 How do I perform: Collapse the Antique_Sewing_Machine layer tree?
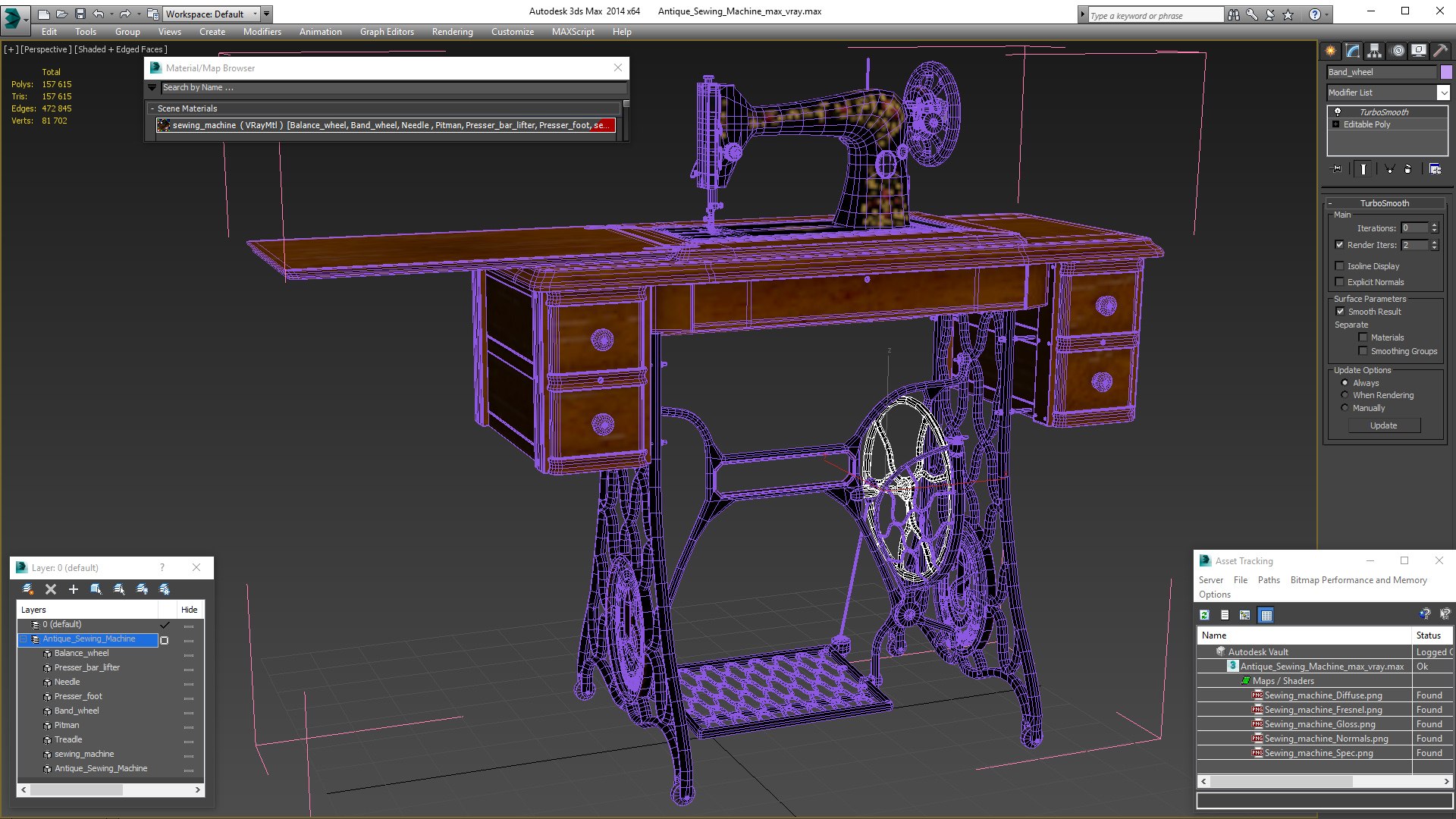click(x=24, y=639)
